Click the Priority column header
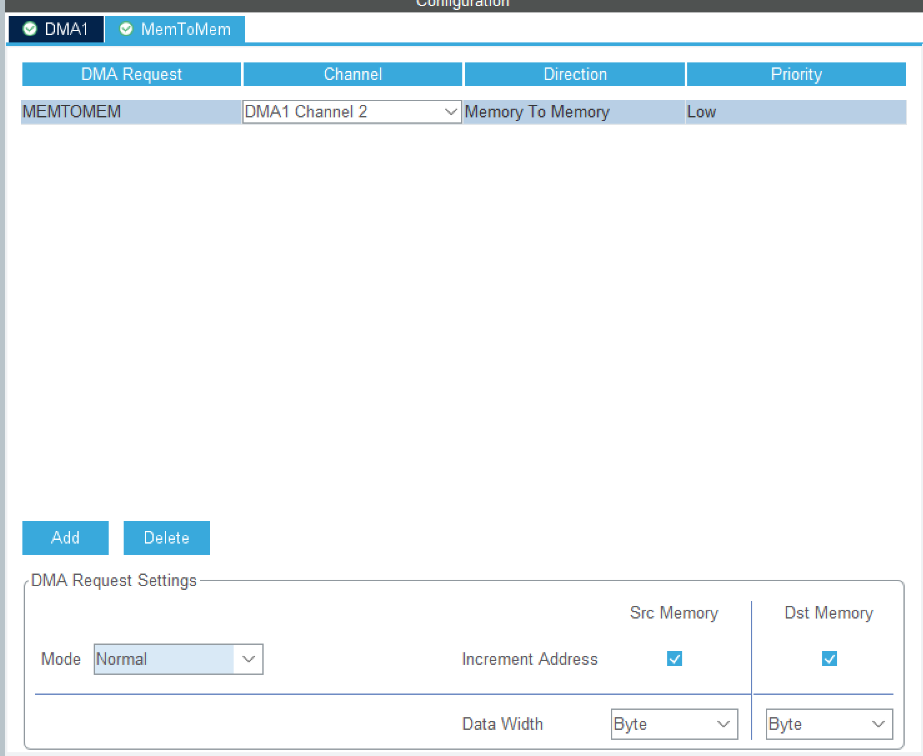The width and height of the screenshot is (923, 756). [x=796, y=74]
